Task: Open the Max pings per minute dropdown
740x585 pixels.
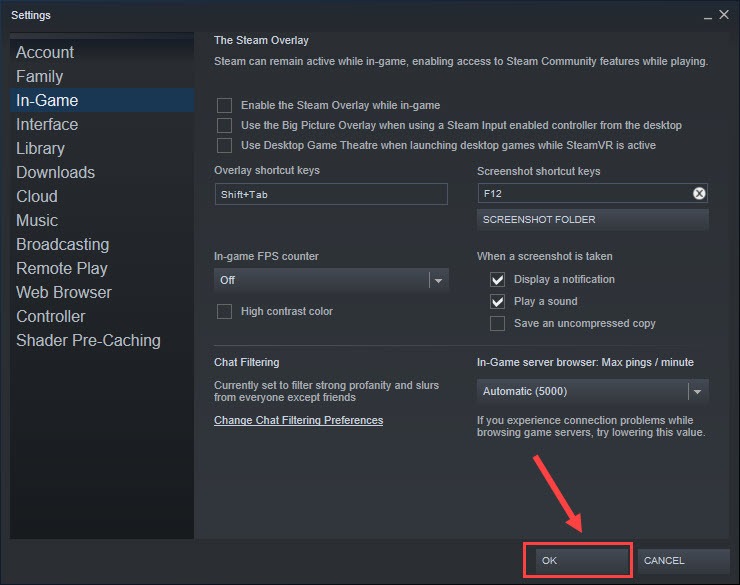Action: coord(592,392)
